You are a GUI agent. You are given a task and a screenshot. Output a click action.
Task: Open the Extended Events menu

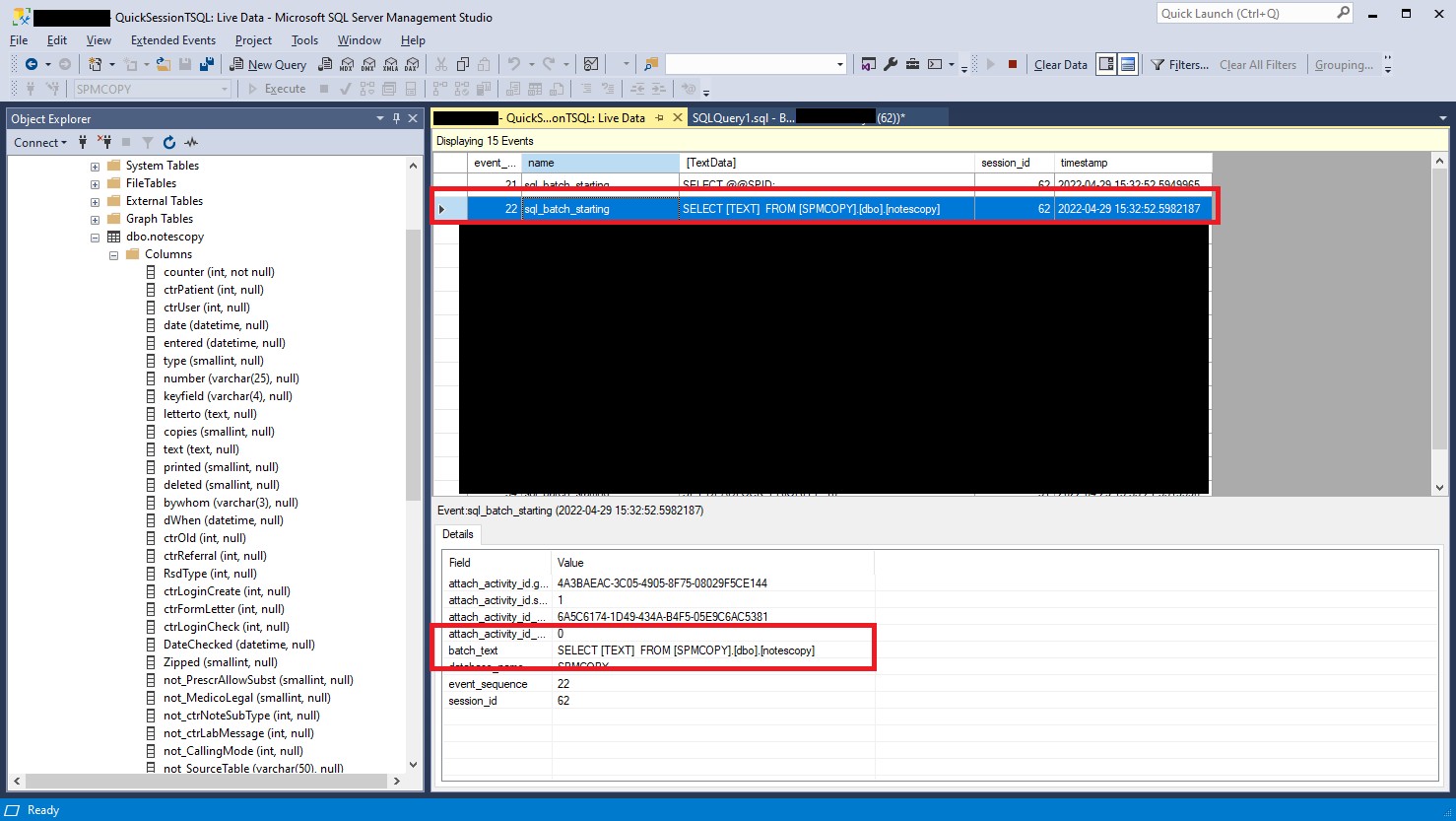click(172, 40)
